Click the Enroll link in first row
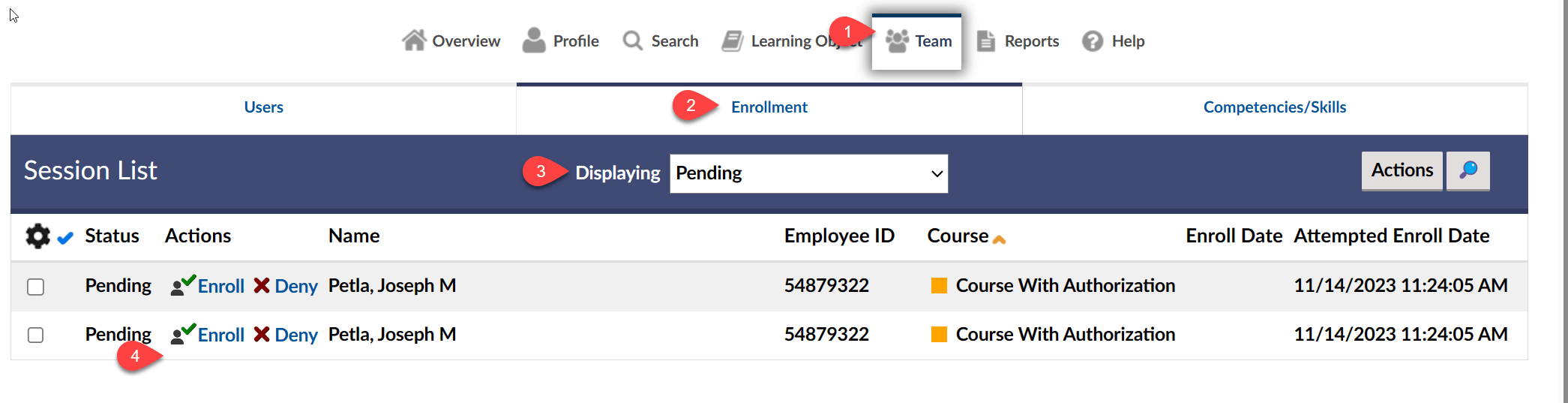The height and width of the screenshot is (403, 1568). tap(221, 286)
